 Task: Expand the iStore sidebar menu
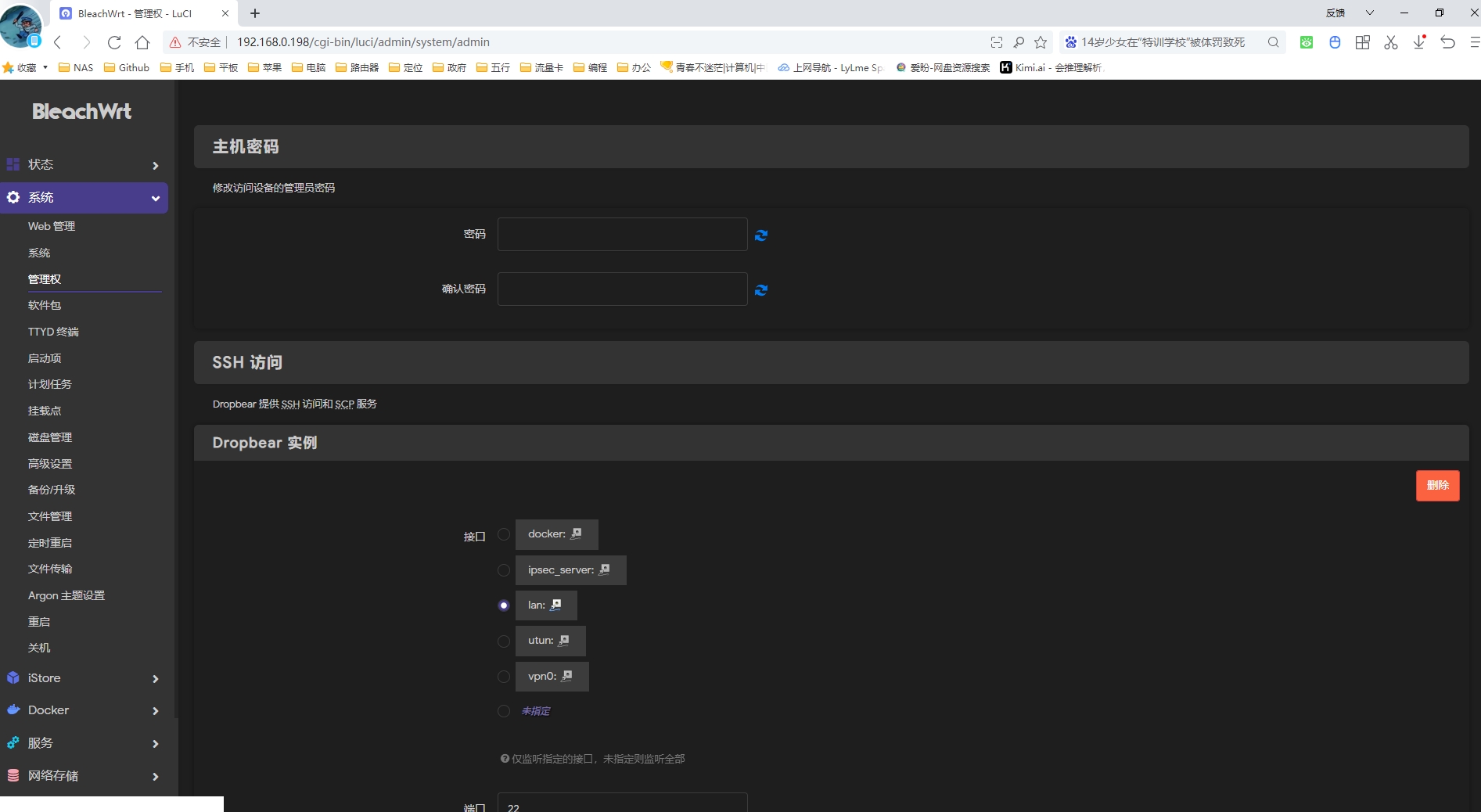pyautogui.click(x=84, y=678)
